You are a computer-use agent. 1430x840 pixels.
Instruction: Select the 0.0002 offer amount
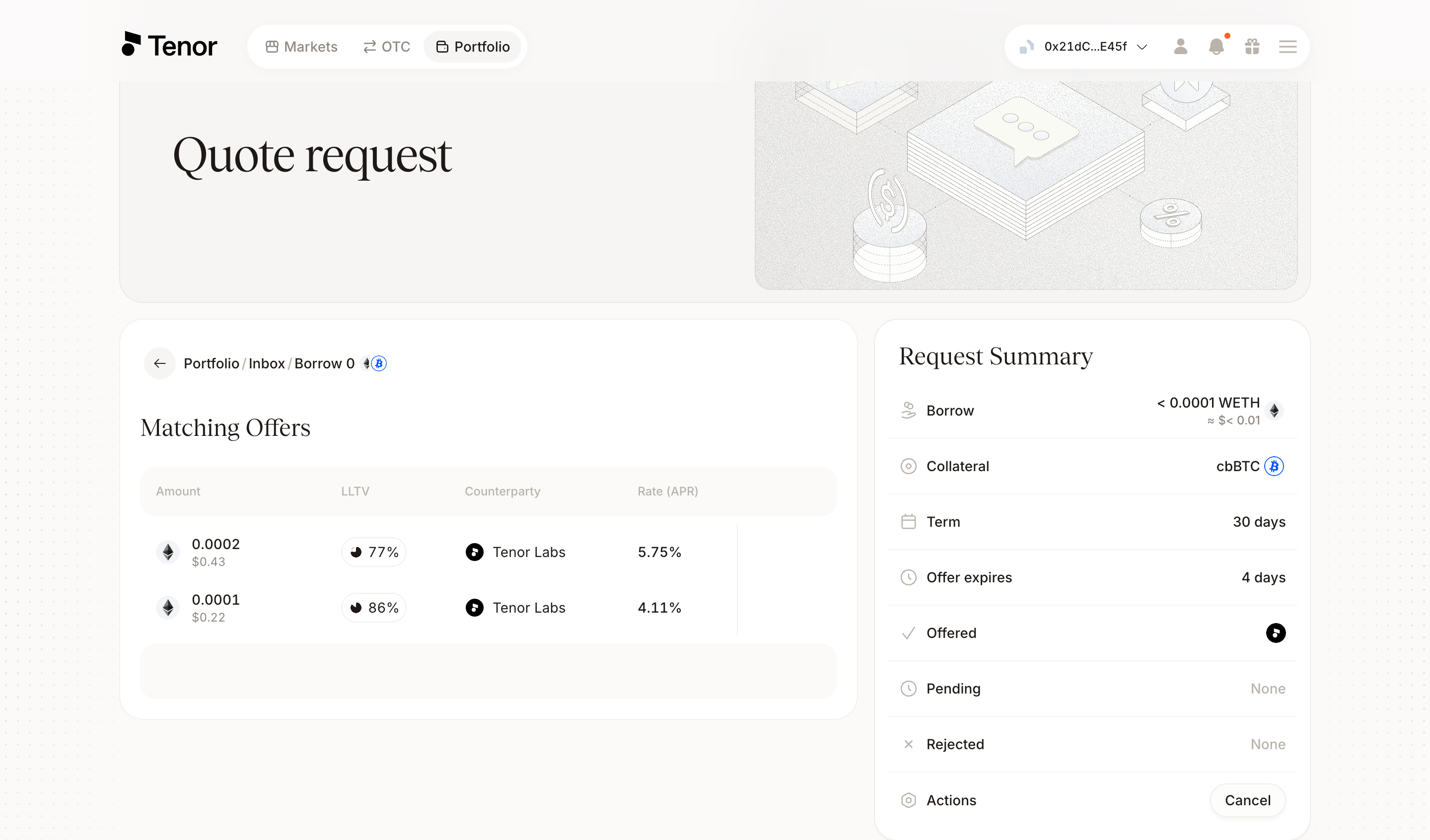pyautogui.click(x=215, y=544)
